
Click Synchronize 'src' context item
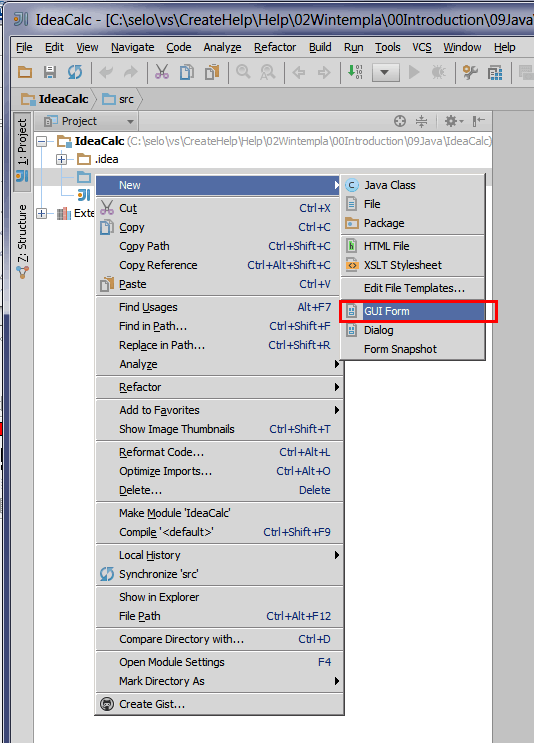click(219, 574)
